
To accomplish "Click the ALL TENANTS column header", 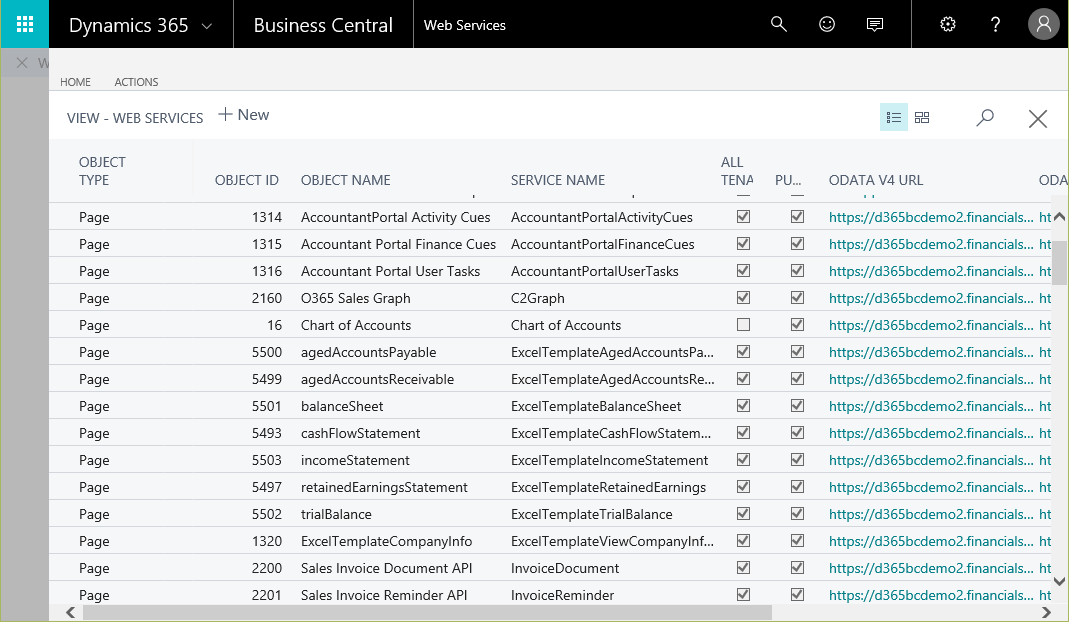I will [737, 171].
